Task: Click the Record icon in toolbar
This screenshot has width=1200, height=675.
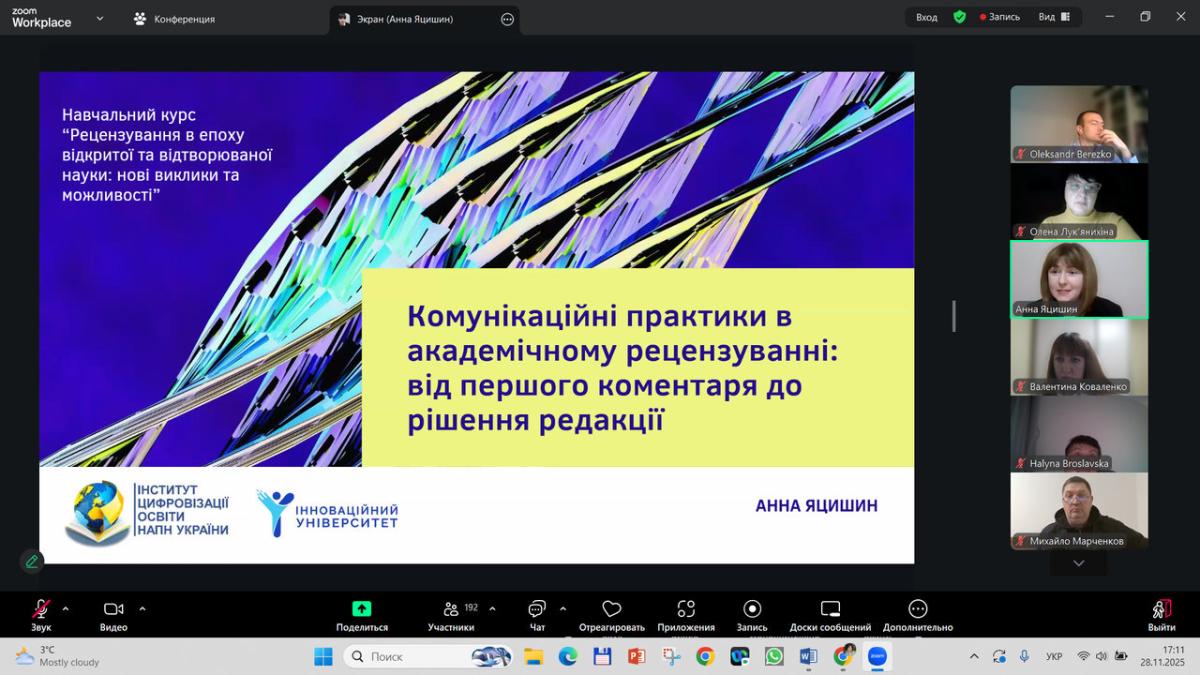Action: click(752, 609)
